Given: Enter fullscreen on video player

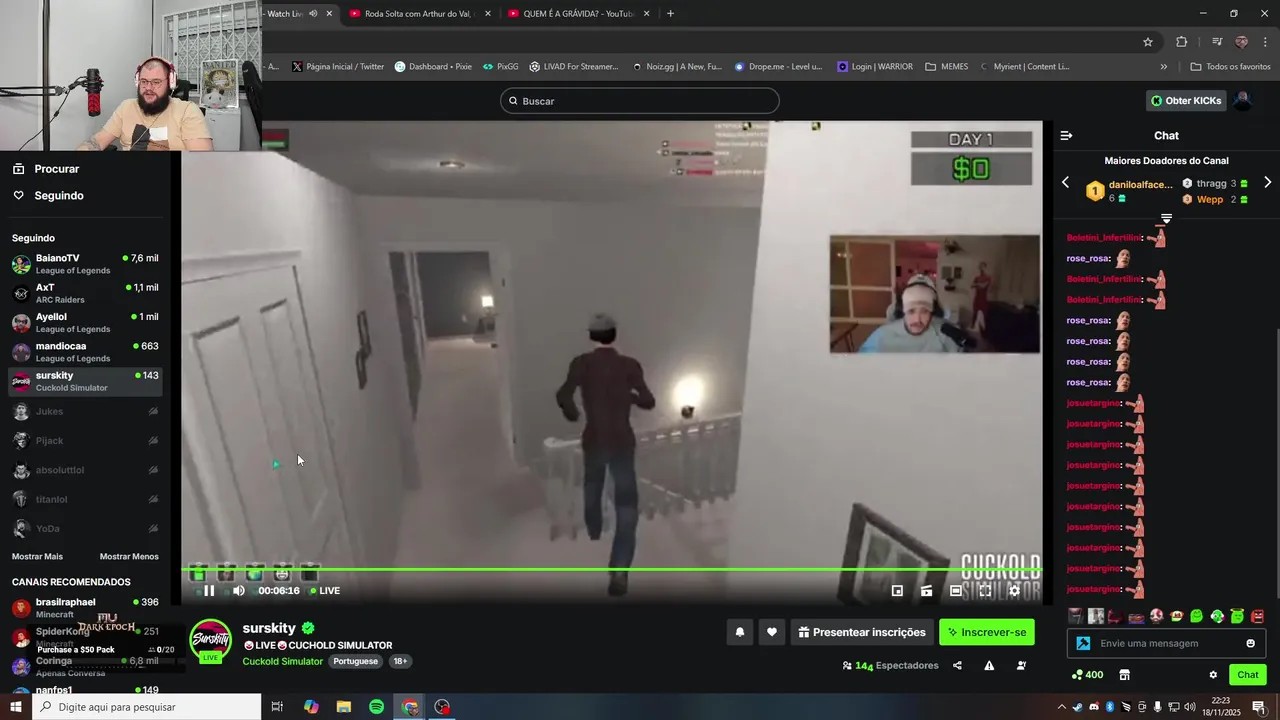Looking at the screenshot, I should [x=985, y=591].
